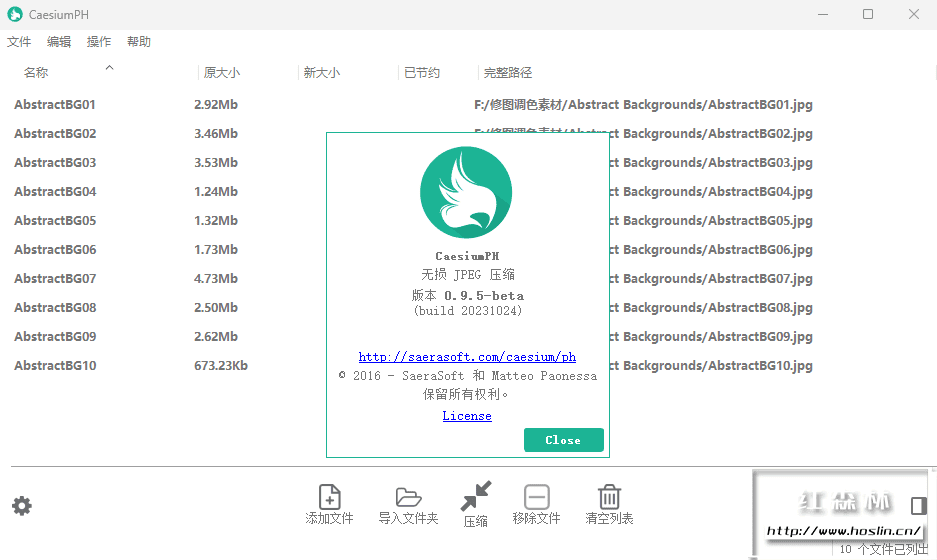This screenshot has width=937, height=560.
Task: Start compression with the 压缩 icon
Action: 476,496
